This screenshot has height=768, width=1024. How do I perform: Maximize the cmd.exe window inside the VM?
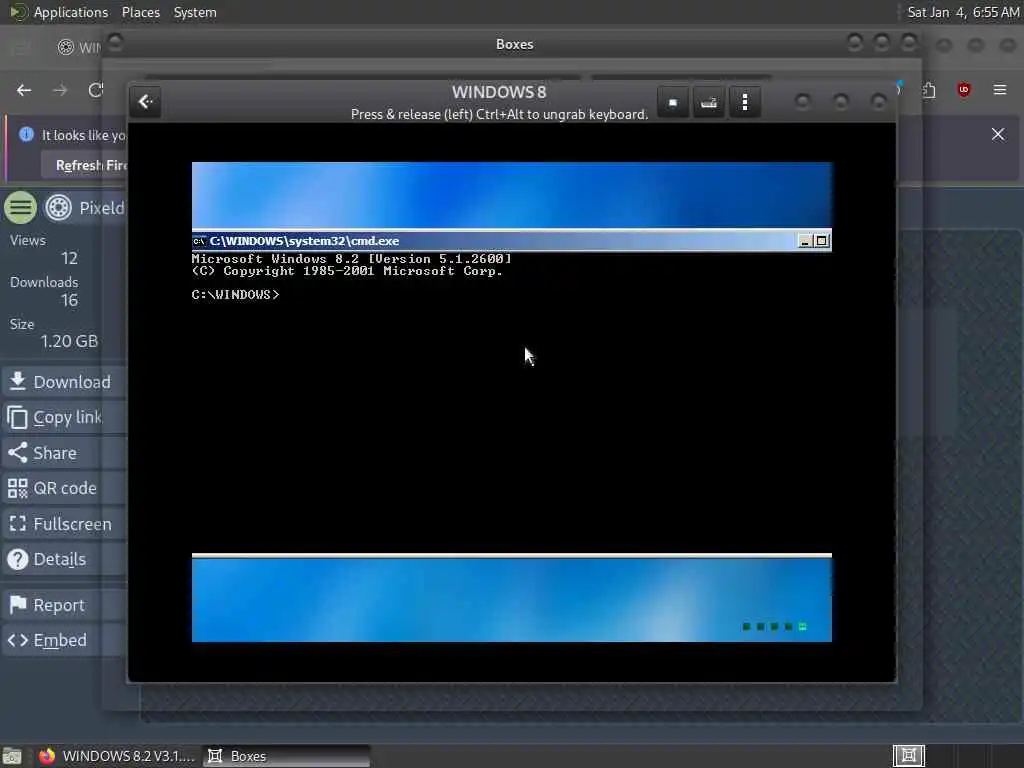(x=822, y=242)
